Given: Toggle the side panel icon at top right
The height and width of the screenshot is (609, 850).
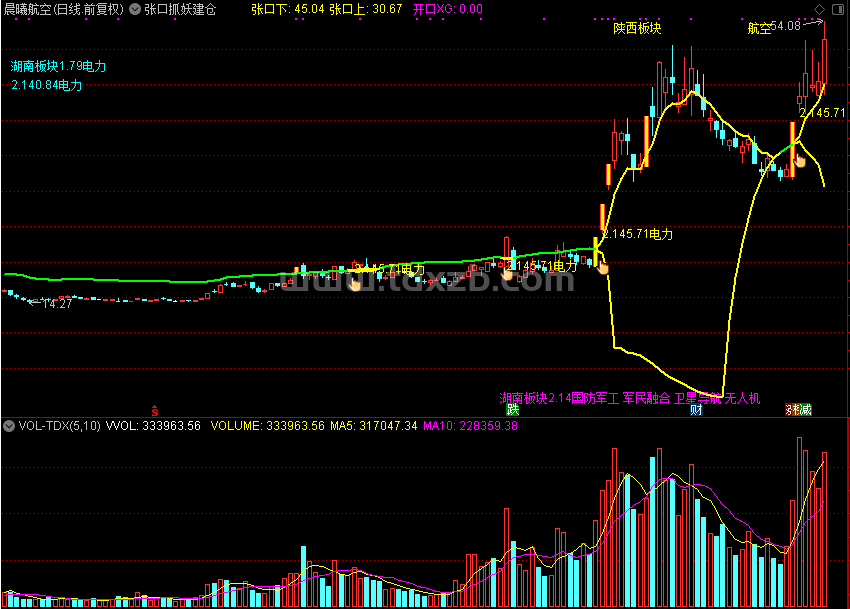Looking at the screenshot, I should pos(837,9).
